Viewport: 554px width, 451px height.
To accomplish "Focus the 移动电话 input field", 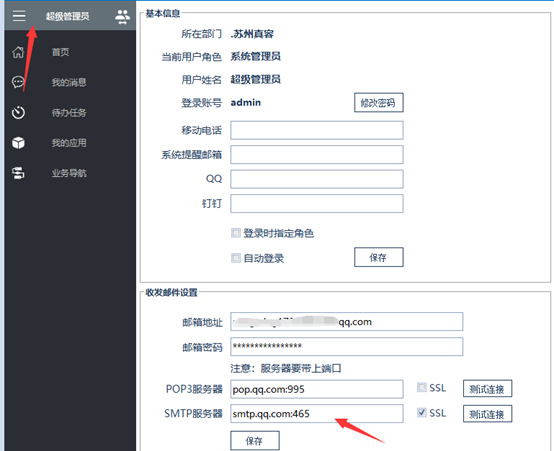I will 317,130.
